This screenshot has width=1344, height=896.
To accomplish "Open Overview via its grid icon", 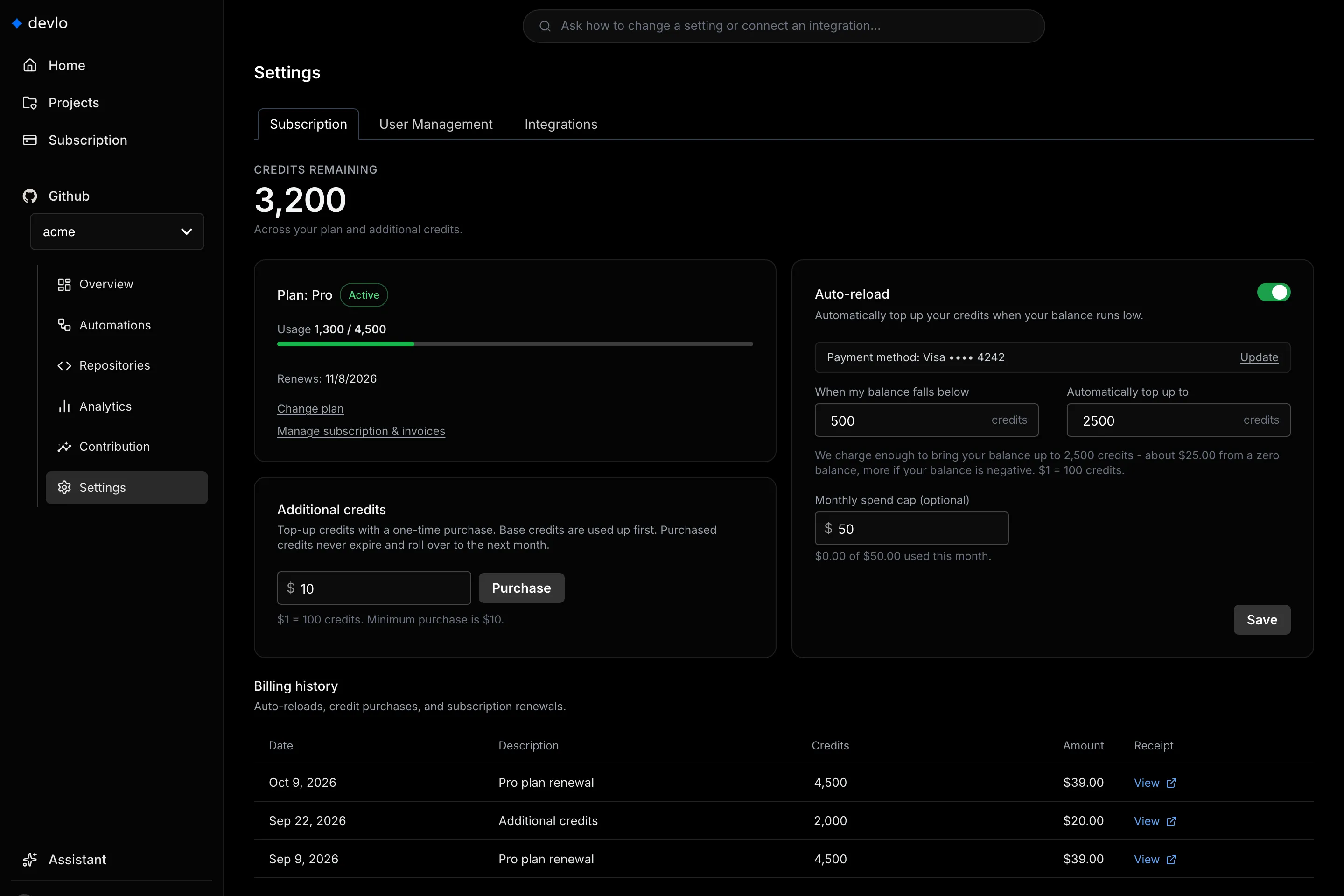I will click(x=64, y=285).
